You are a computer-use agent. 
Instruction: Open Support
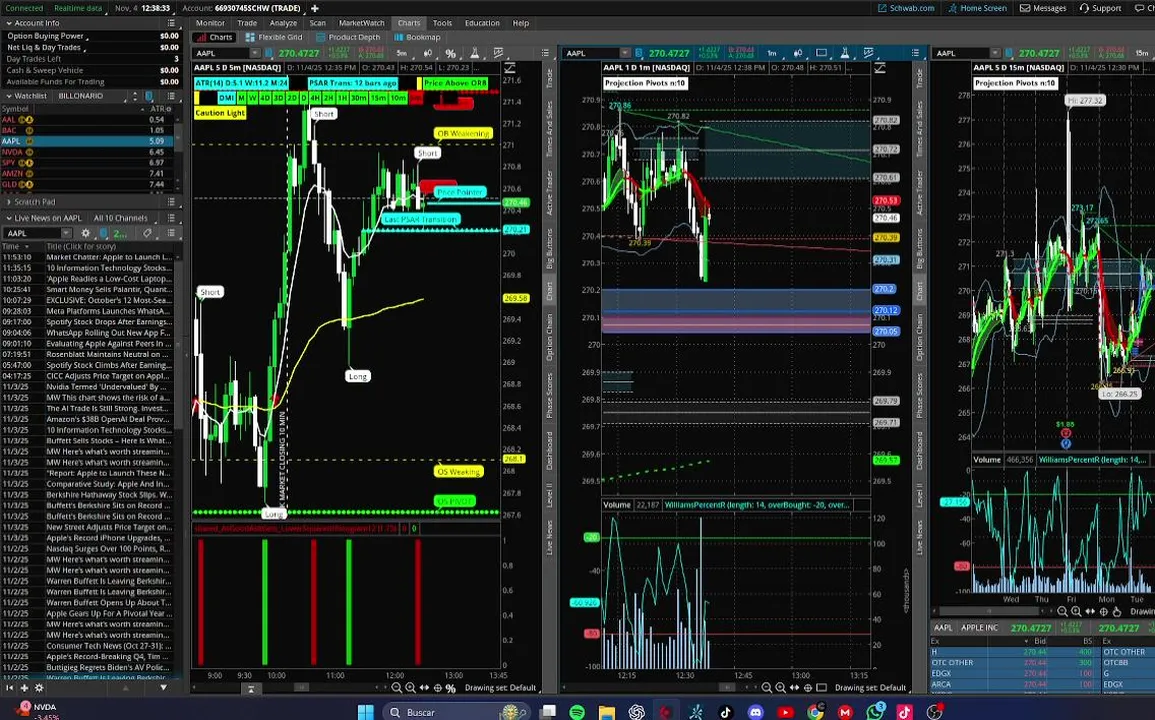click(x=1100, y=8)
